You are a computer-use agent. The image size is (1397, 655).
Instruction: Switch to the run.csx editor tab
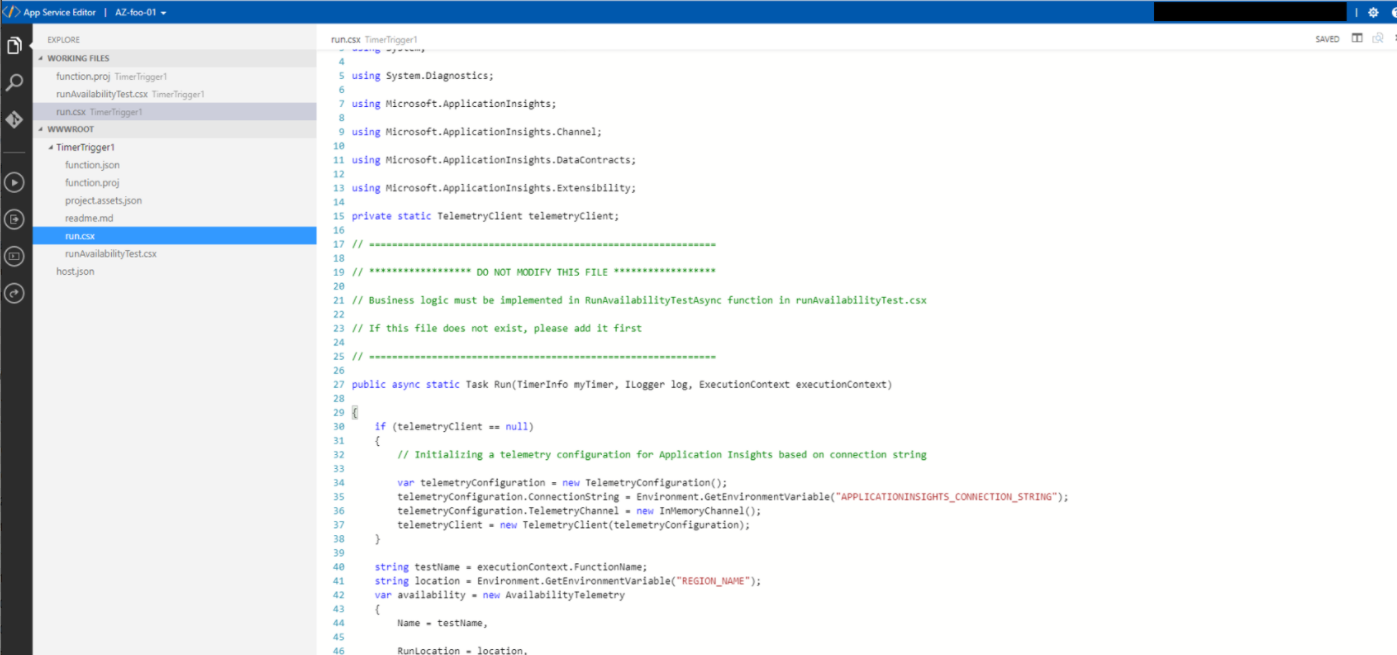click(345, 38)
